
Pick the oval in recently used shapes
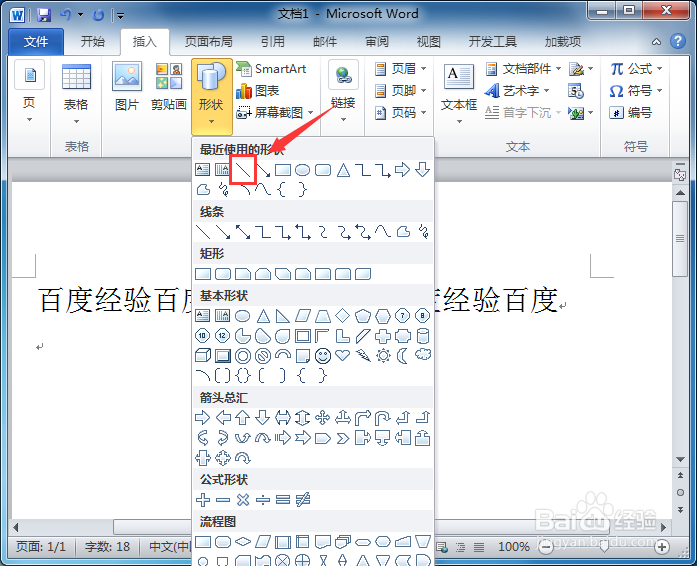coord(302,170)
